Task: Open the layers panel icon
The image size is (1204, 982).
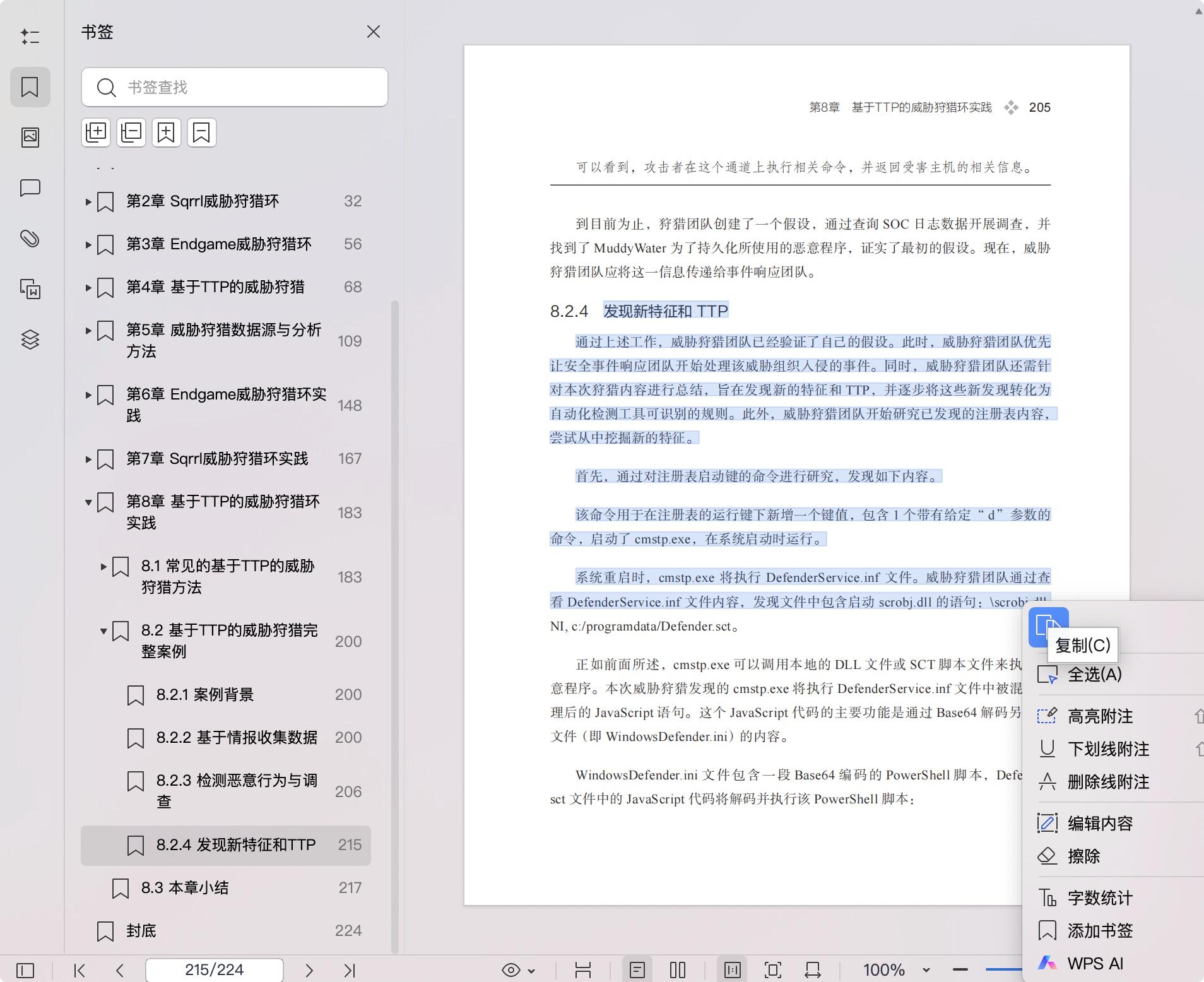Action: tap(30, 340)
